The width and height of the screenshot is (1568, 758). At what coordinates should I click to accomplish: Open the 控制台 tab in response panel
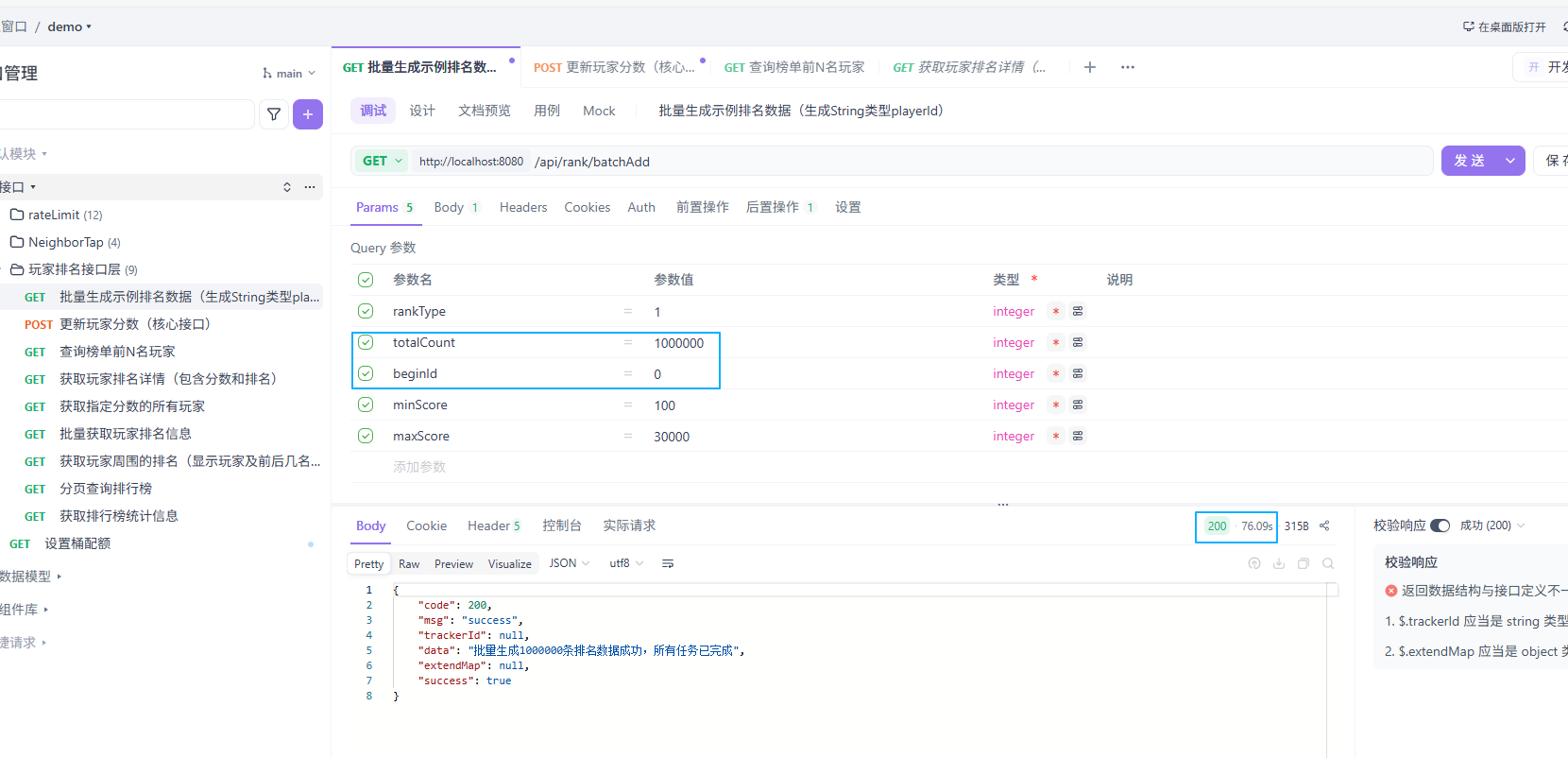click(x=562, y=525)
